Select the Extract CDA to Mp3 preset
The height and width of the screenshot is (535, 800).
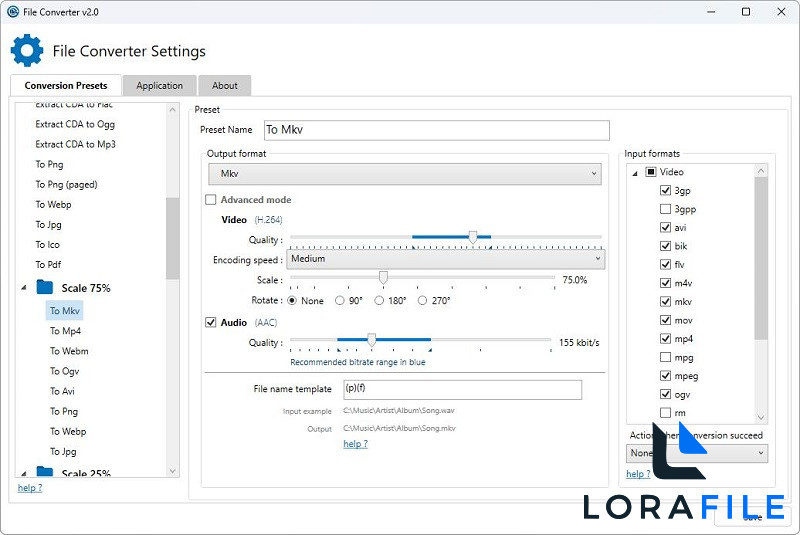(76, 144)
